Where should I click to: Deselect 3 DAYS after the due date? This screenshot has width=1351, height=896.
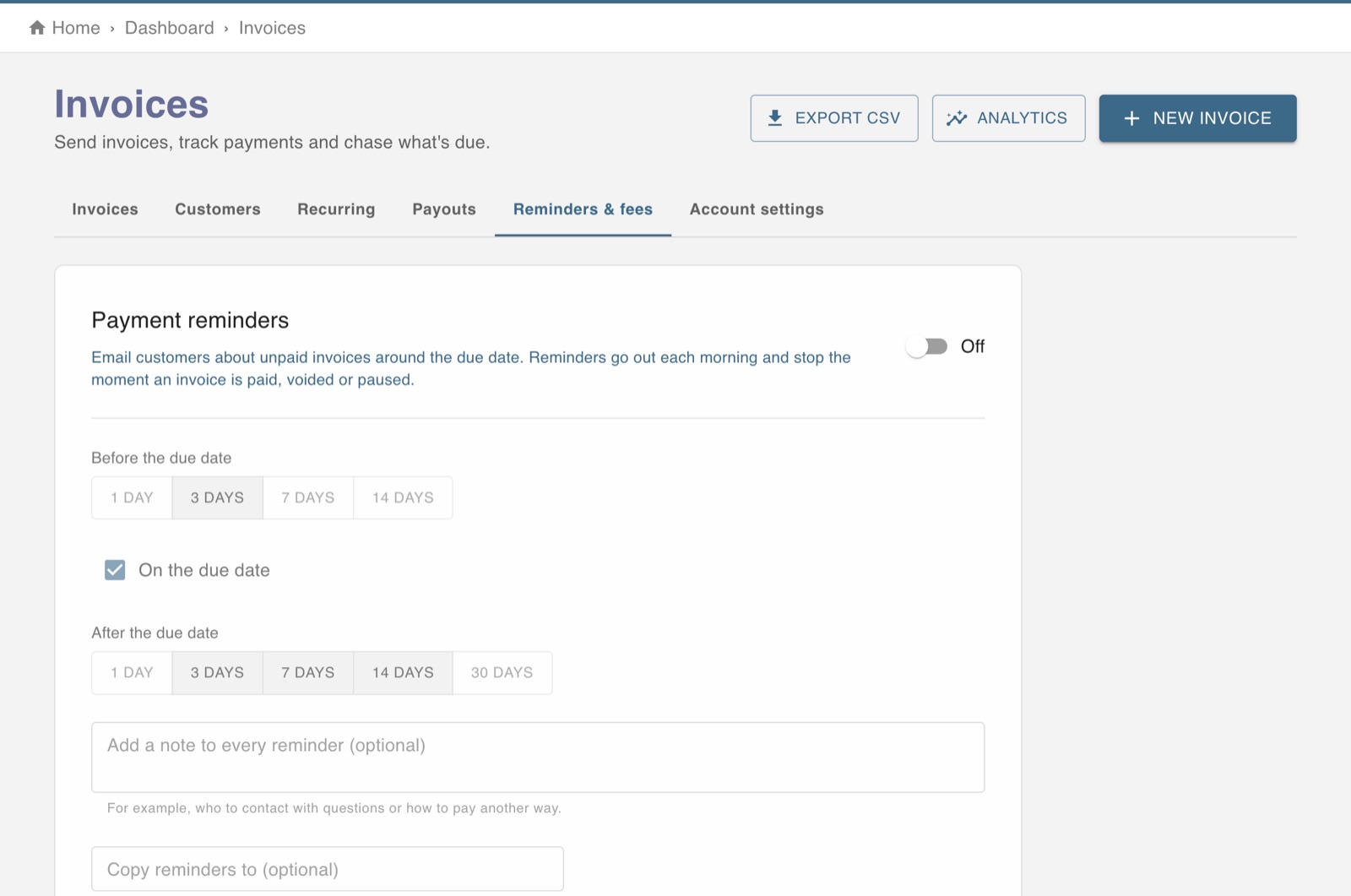217,672
